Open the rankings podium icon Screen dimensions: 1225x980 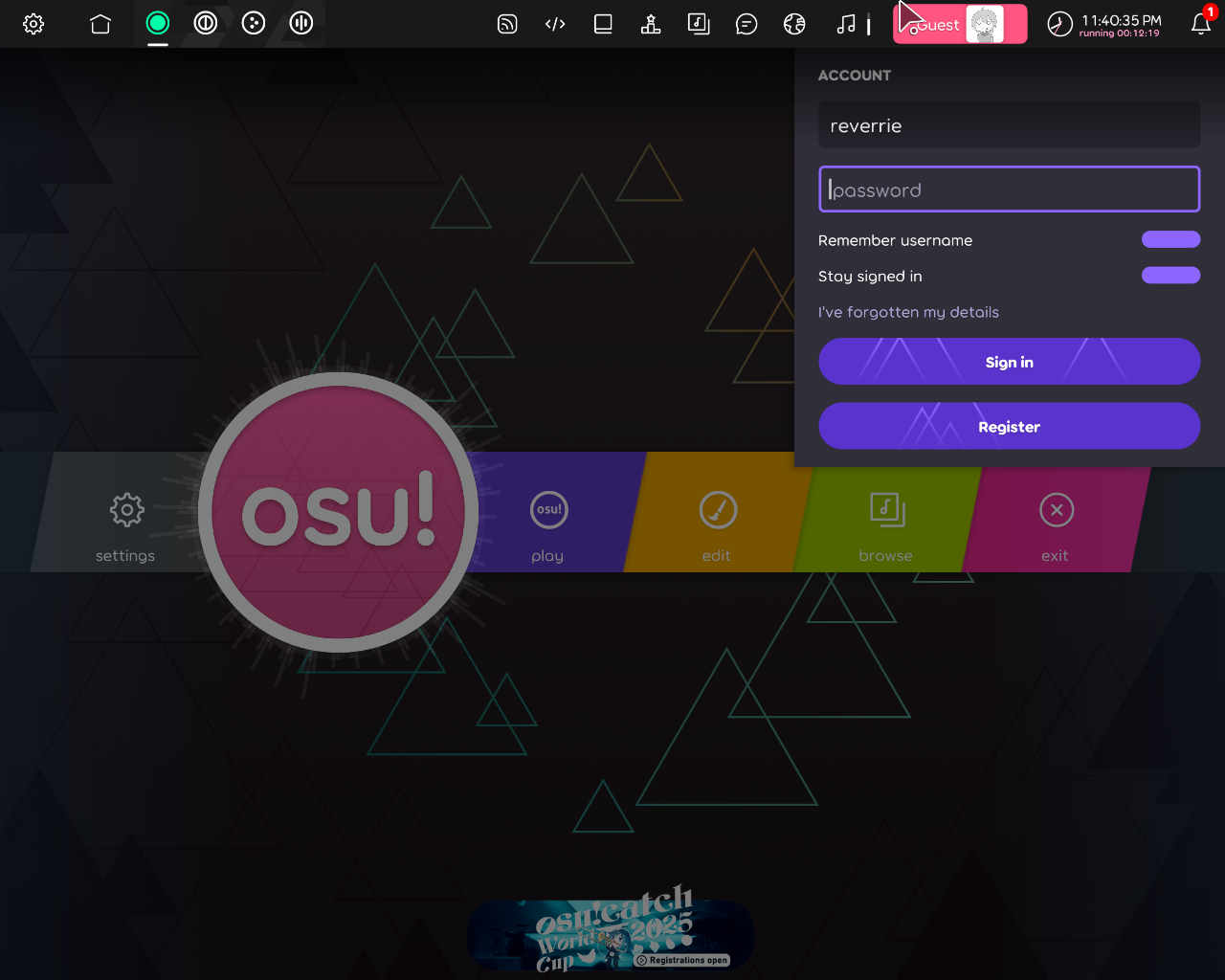point(651,24)
